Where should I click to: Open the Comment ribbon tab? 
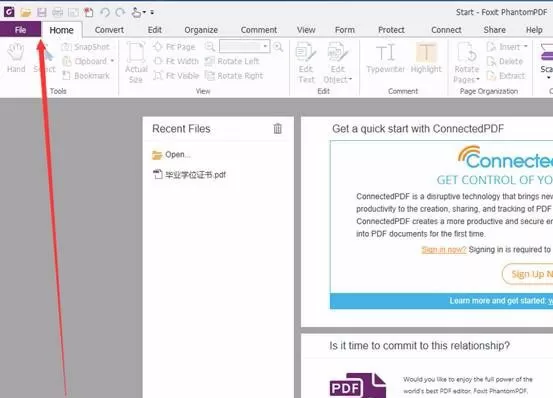259,30
